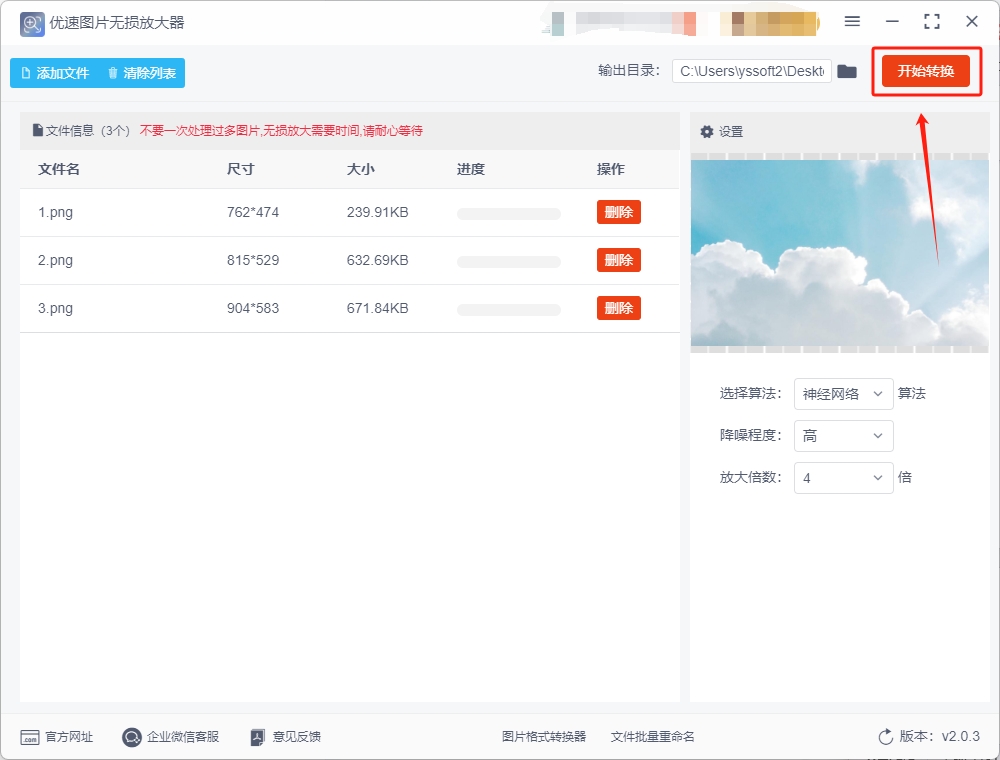Click the 意见反馈 feedback icon
This screenshot has height=760, width=1000.
256,736
